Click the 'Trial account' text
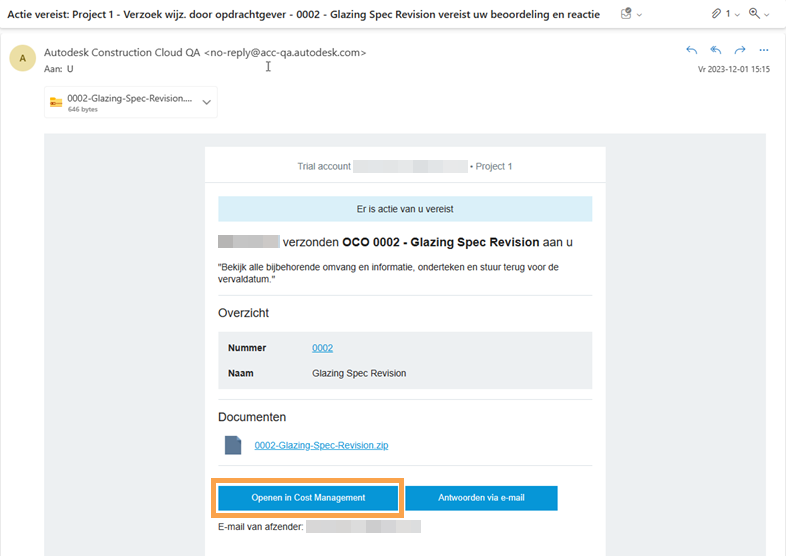The image size is (786, 556). [x=324, y=166]
